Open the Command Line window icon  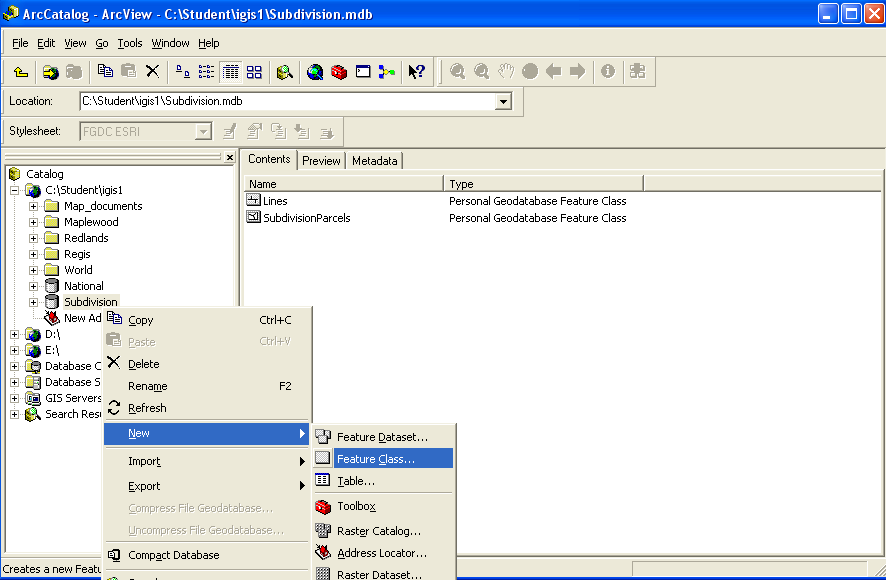363,71
